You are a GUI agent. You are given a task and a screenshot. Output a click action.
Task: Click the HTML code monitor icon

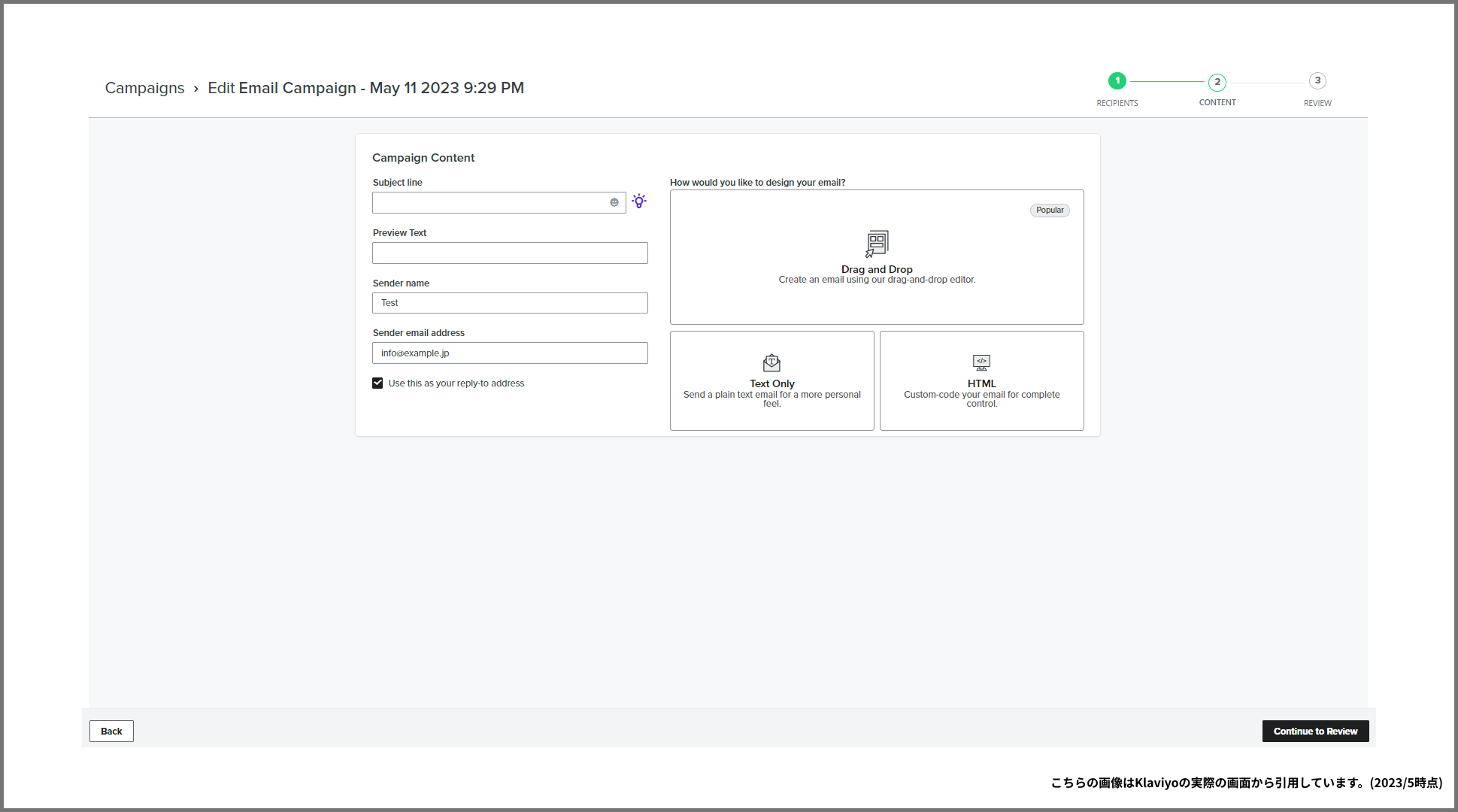pos(981,363)
